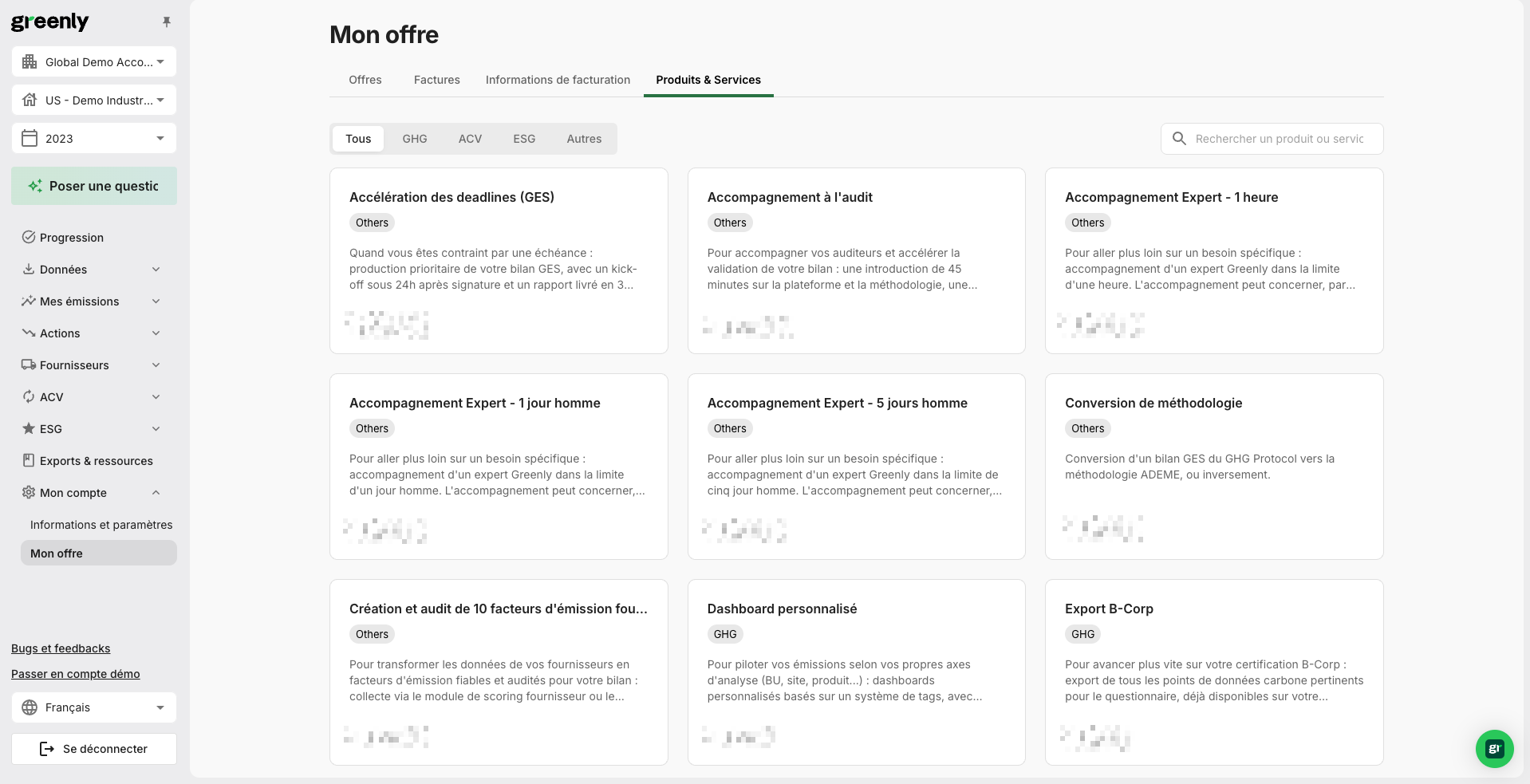Click the ESG star icon
The height and width of the screenshot is (784, 1530).
pyautogui.click(x=29, y=428)
